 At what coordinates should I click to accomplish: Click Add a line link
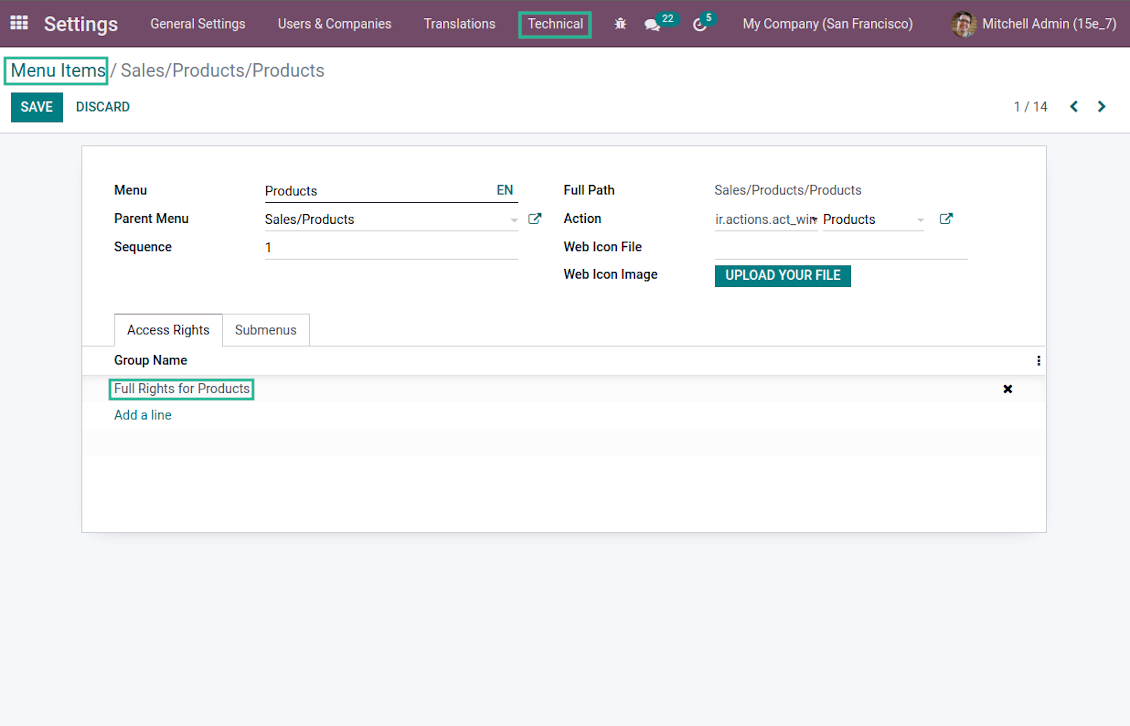(x=143, y=415)
